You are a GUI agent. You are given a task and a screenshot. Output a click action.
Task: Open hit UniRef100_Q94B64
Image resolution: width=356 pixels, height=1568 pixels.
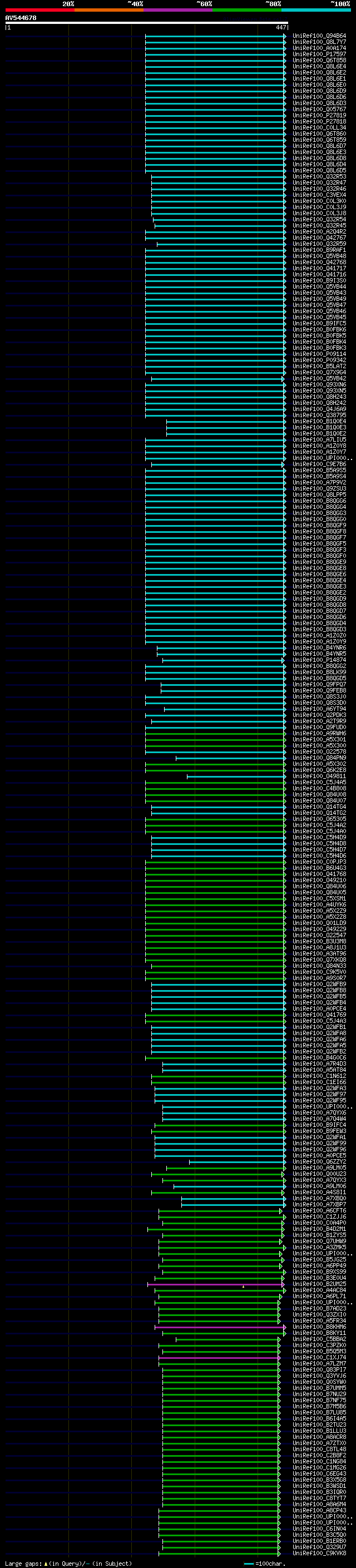click(319, 36)
